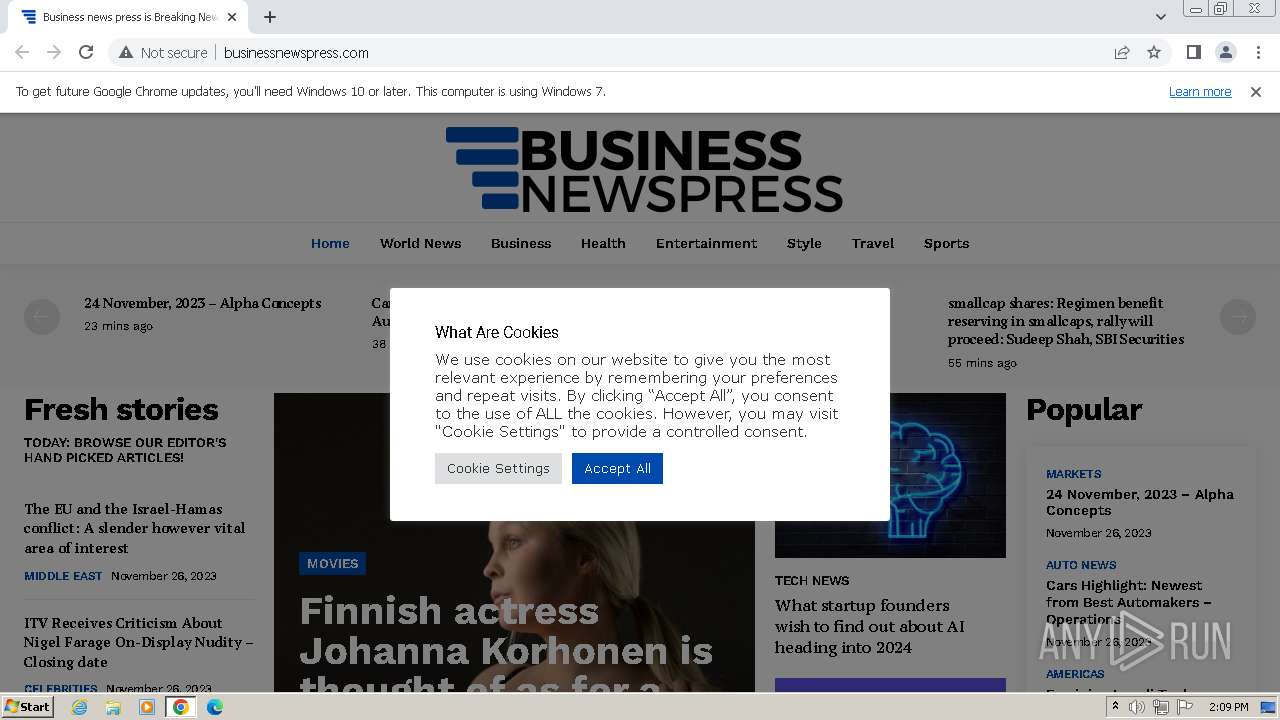1280x720 pixels.
Task: Toggle the browser side panel
Action: coord(1193,52)
